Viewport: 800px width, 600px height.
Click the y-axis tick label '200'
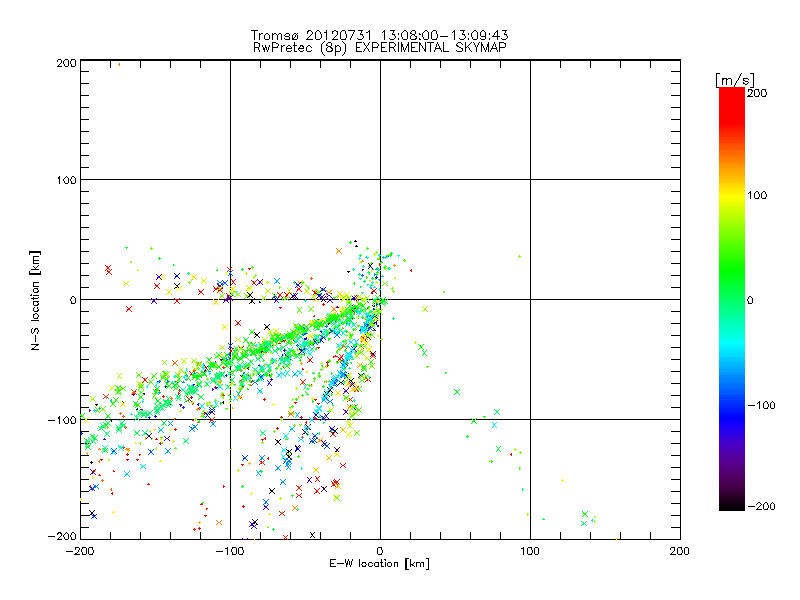click(66, 63)
